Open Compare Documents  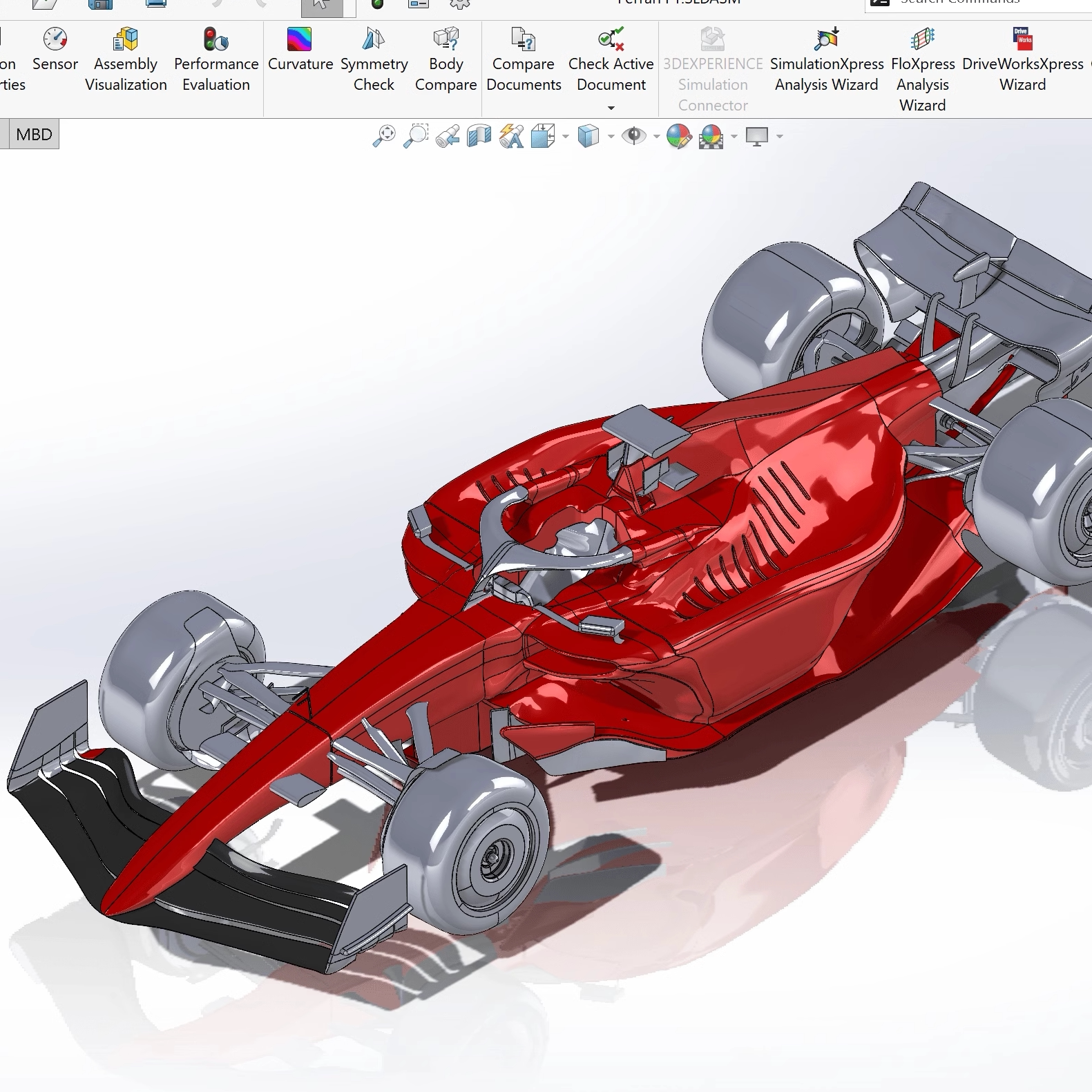(524, 60)
